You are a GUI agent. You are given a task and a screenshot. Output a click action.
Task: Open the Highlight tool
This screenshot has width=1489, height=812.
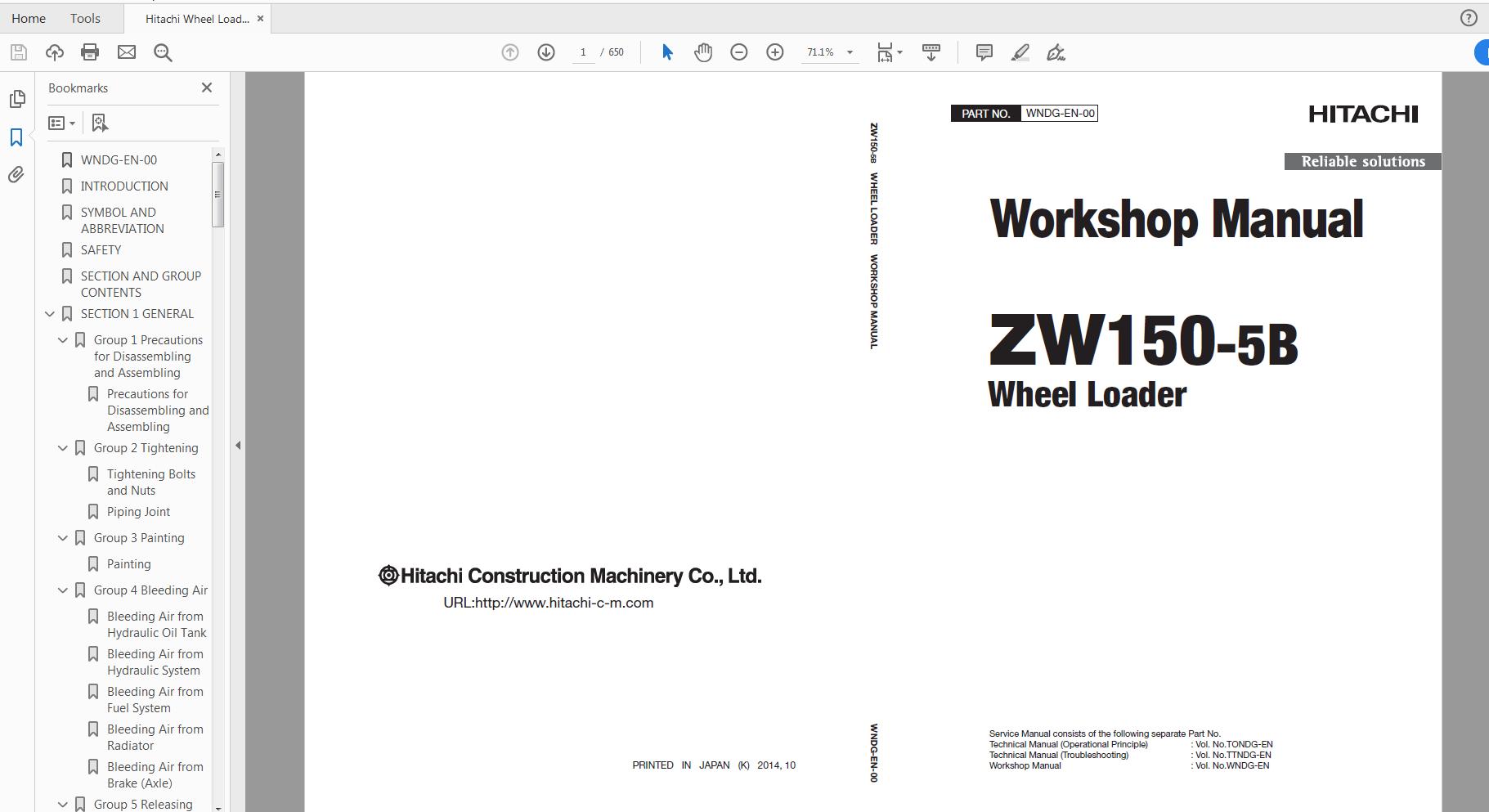pyautogui.click(x=1020, y=52)
